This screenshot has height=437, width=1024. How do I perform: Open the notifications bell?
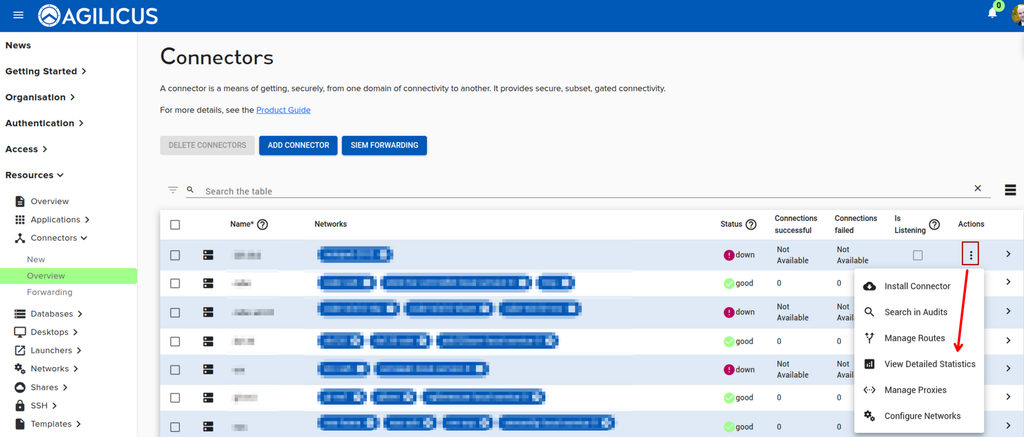[992, 13]
